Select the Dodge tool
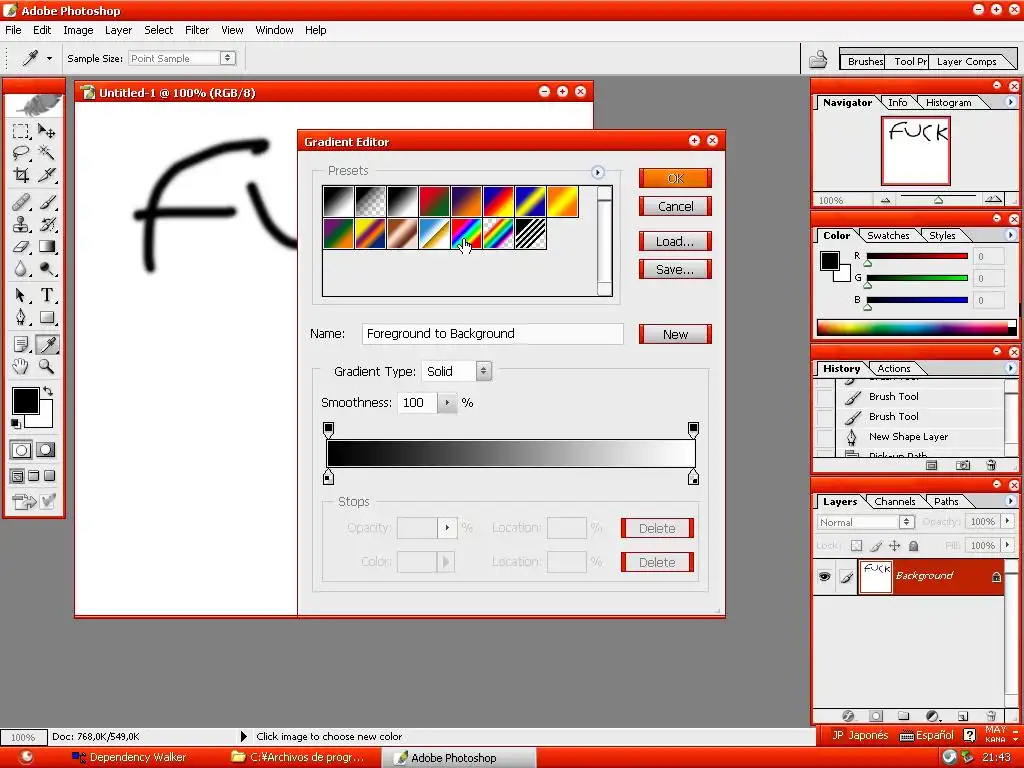The height and width of the screenshot is (768, 1024). tap(46, 268)
